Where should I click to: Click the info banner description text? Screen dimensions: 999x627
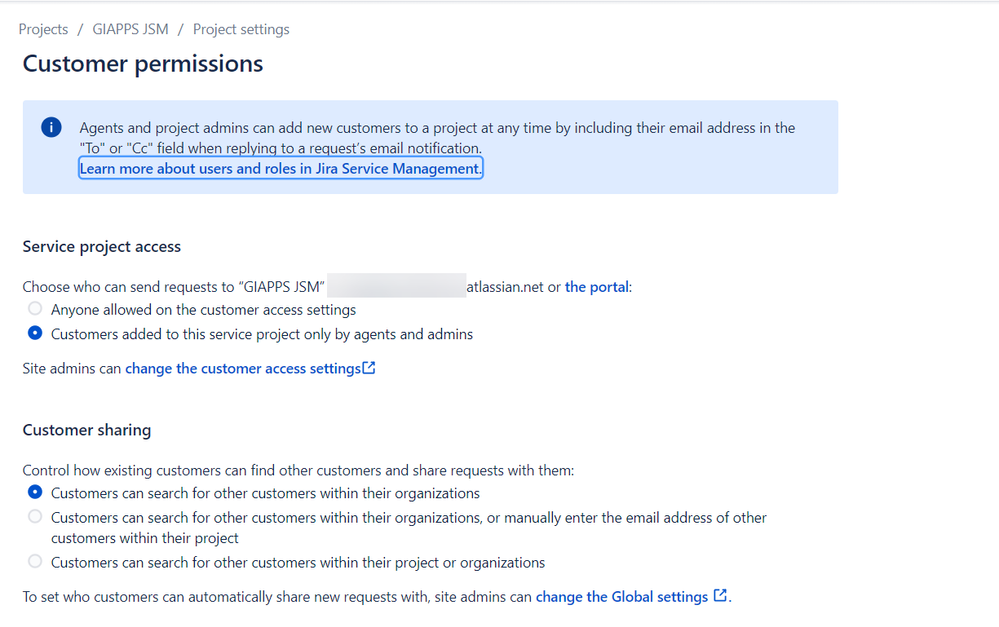pos(437,138)
